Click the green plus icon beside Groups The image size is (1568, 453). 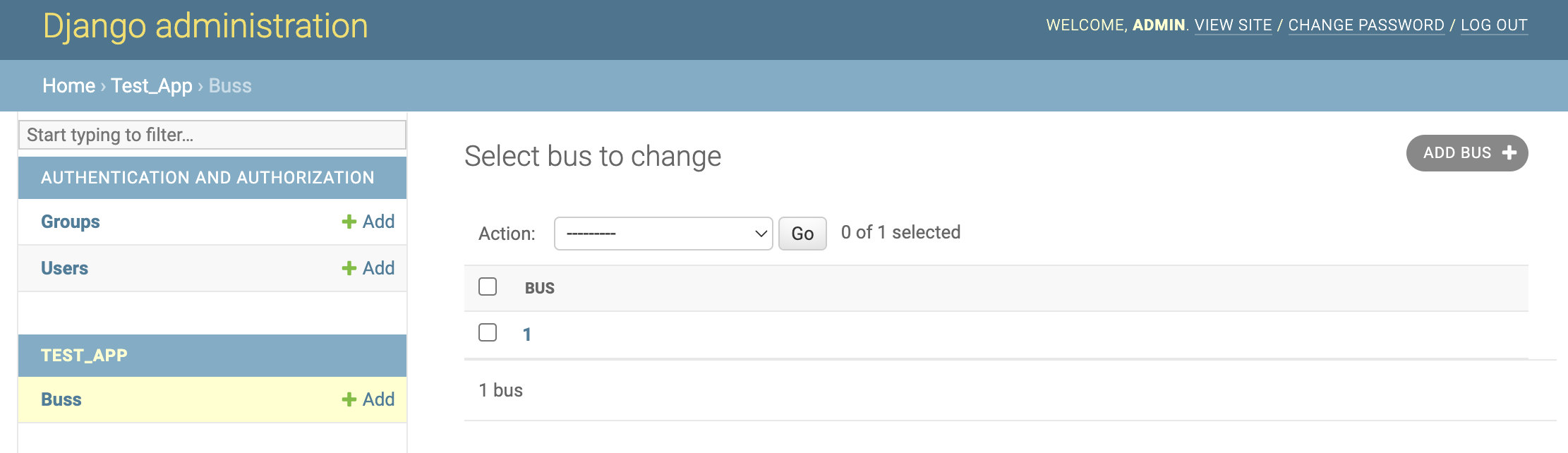(349, 222)
